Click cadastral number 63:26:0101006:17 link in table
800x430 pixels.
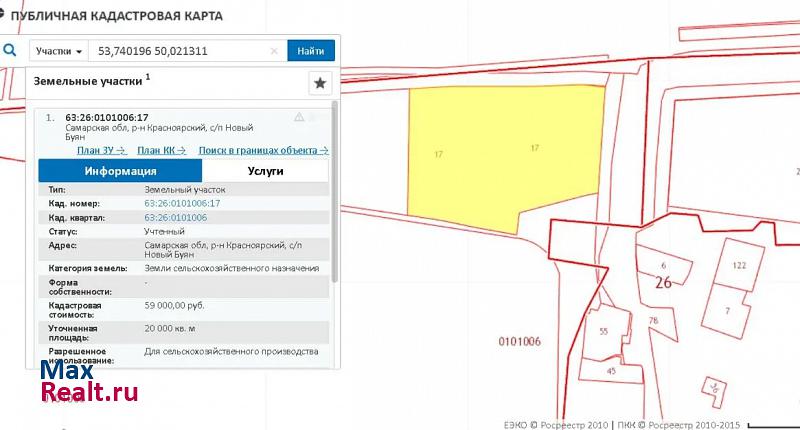coord(181,203)
